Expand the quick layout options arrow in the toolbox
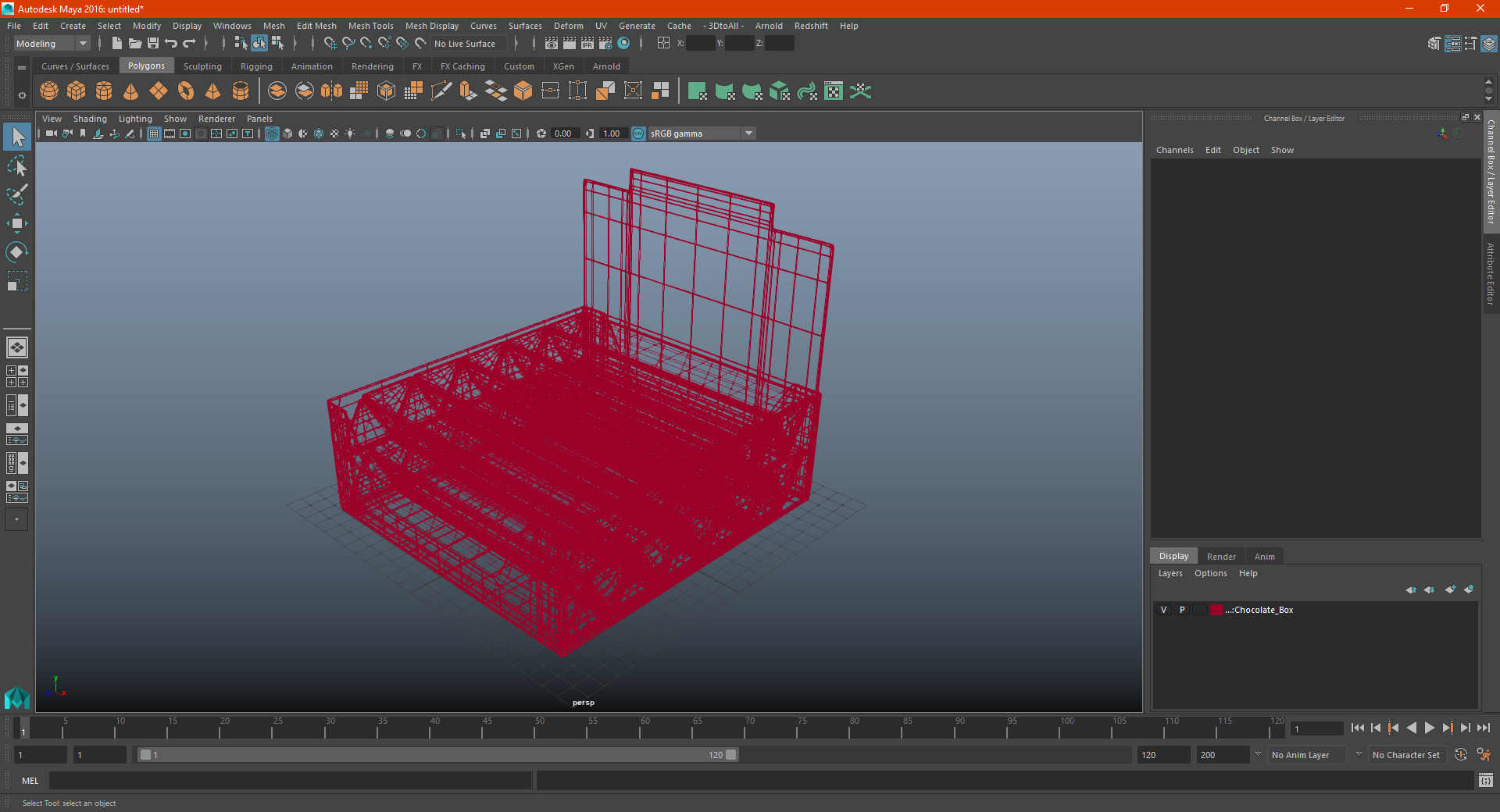1500x812 pixels. pos(16,519)
